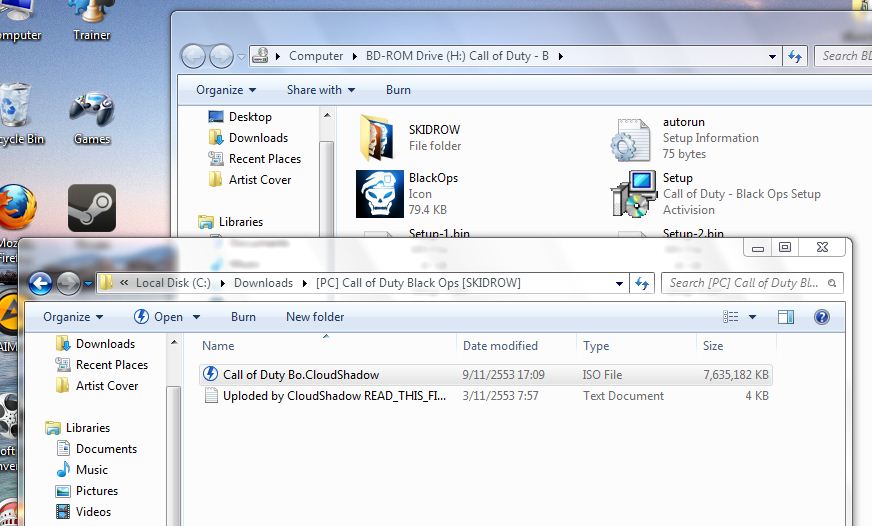Open the Trainer desktop shortcut
The width and height of the screenshot is (872, 526).
[x=92, y=21]
